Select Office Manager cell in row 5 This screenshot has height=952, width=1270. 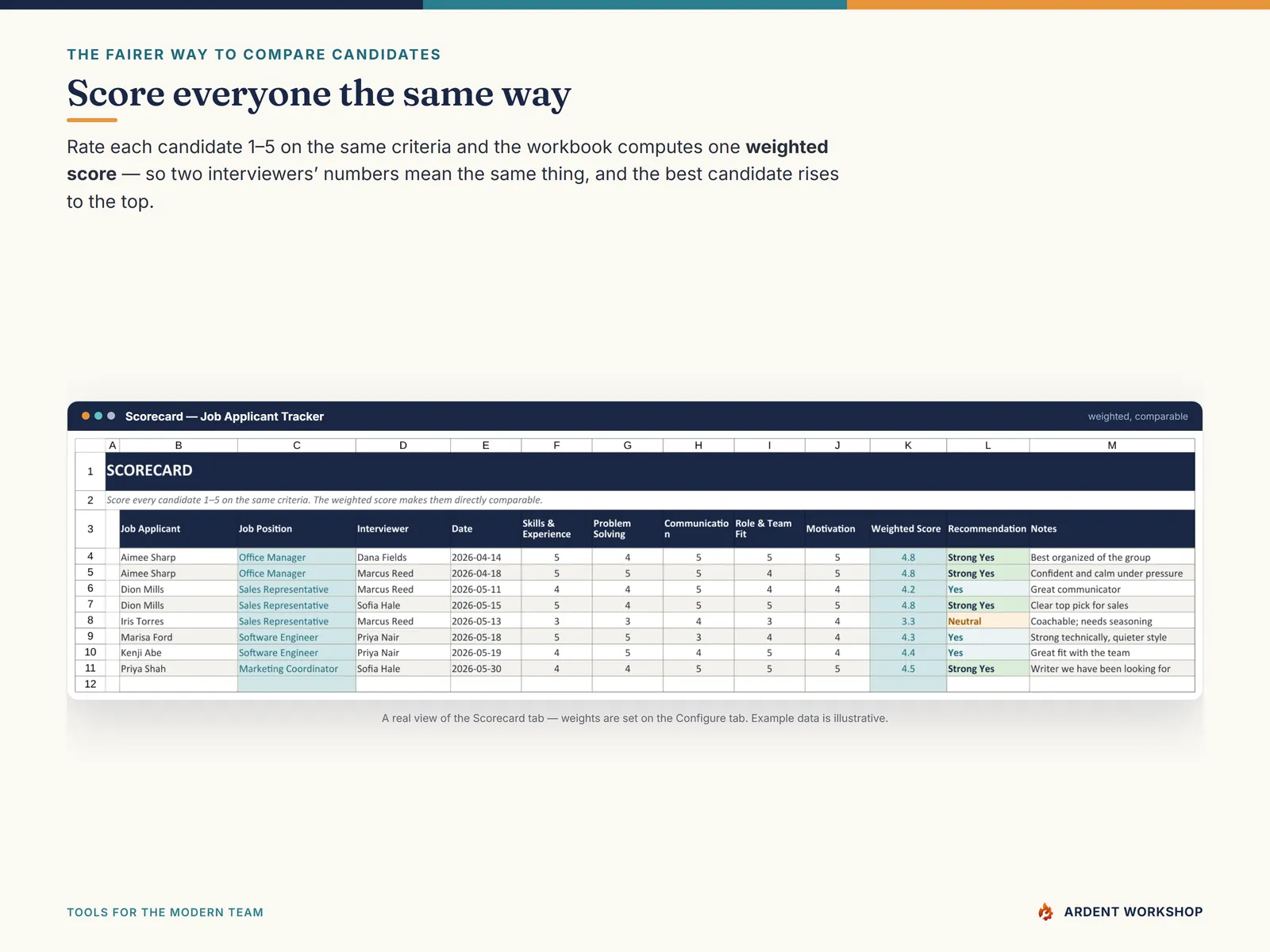[x=297, y=573]
